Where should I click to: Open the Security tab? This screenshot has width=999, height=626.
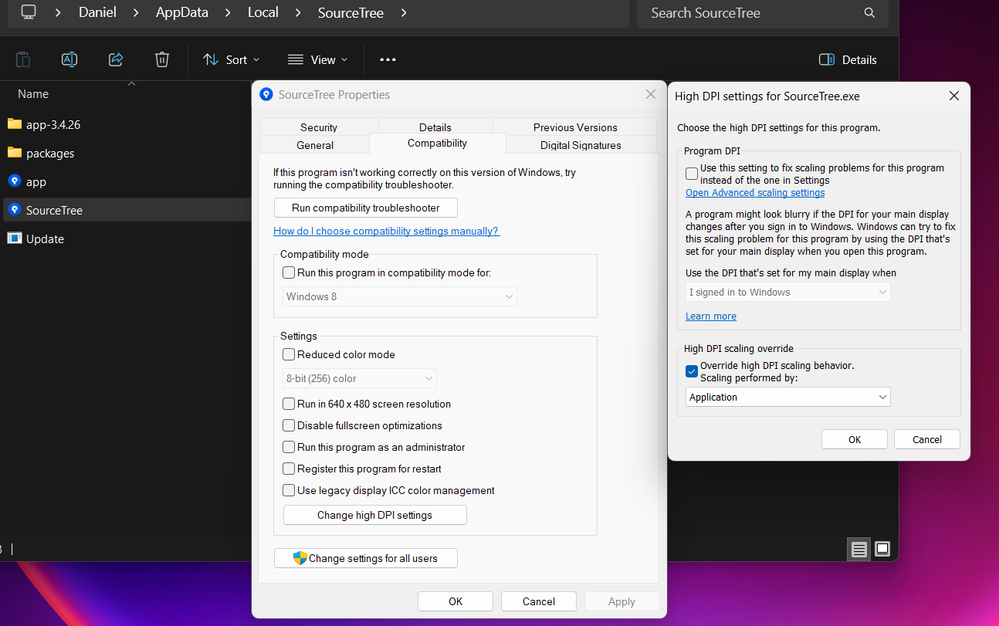[x=319, y=127]
